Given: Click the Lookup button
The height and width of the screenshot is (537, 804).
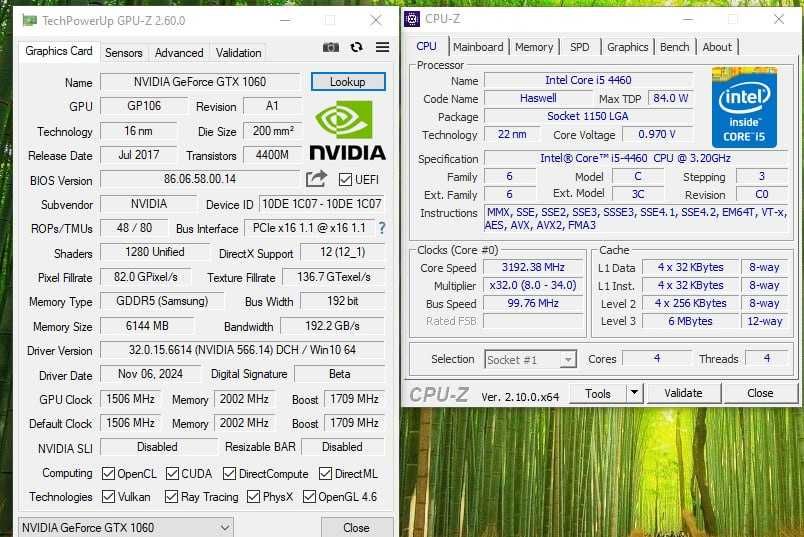Looking at the screenshot, I should pos(348,82).
